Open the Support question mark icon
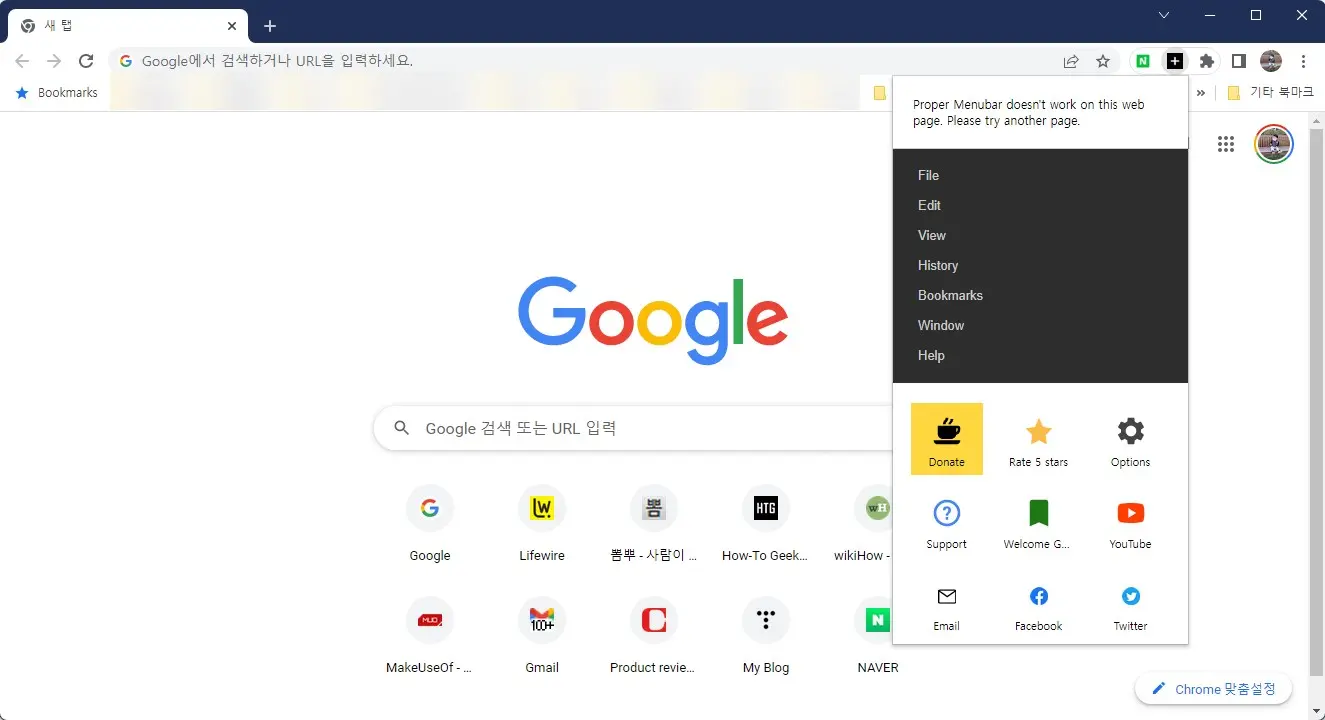Image resolution: width=1325 pixels, height=720 pixels. [x=946, y=513]
